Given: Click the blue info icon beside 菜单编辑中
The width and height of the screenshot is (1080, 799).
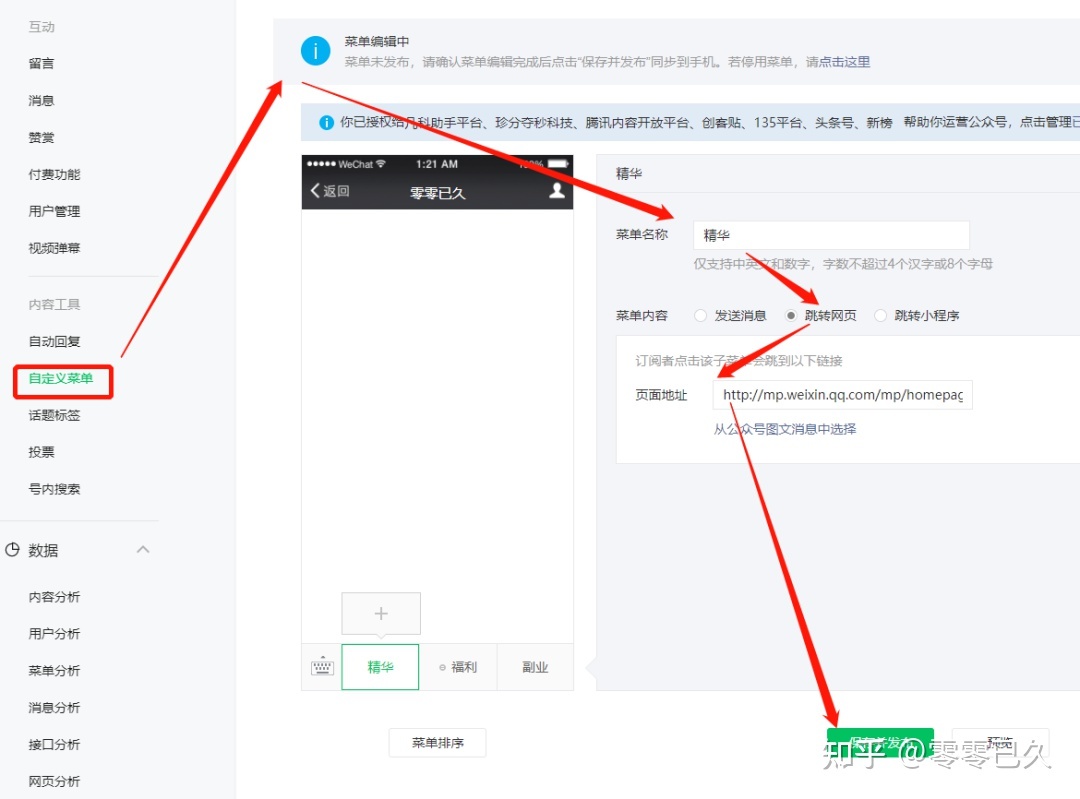Looking at the screenshot, I should (x=315, y=51).
